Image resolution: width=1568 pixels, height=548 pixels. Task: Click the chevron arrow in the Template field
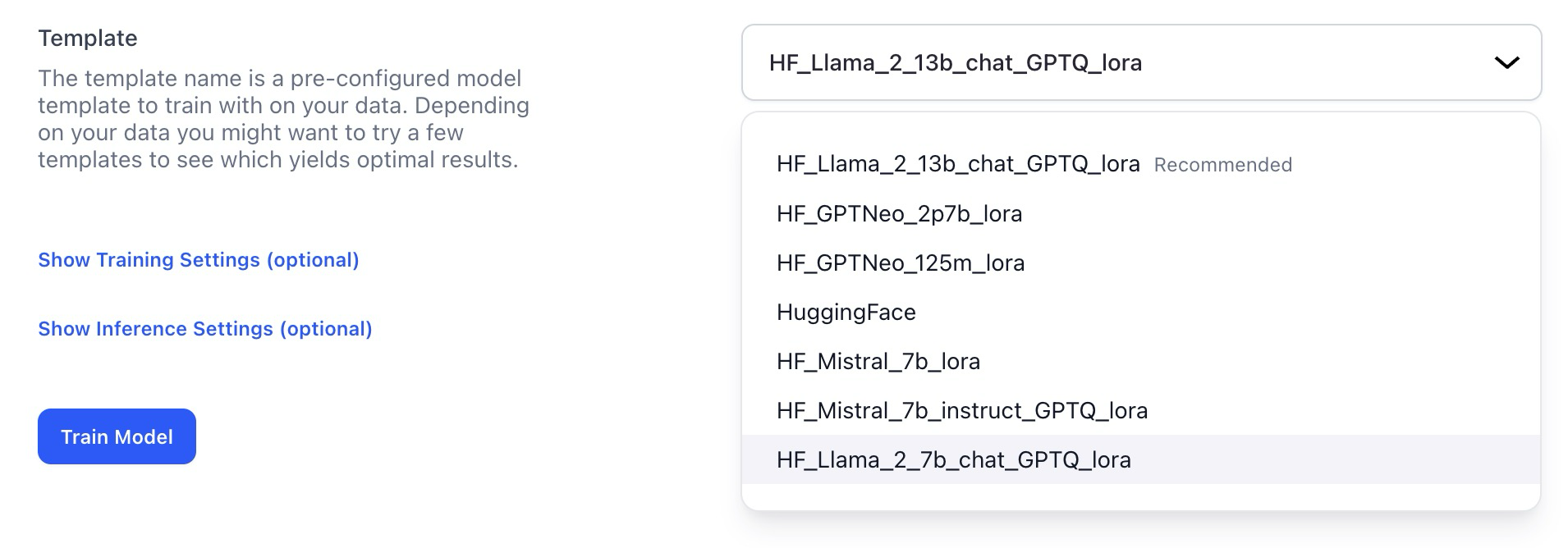[1506, 63]
